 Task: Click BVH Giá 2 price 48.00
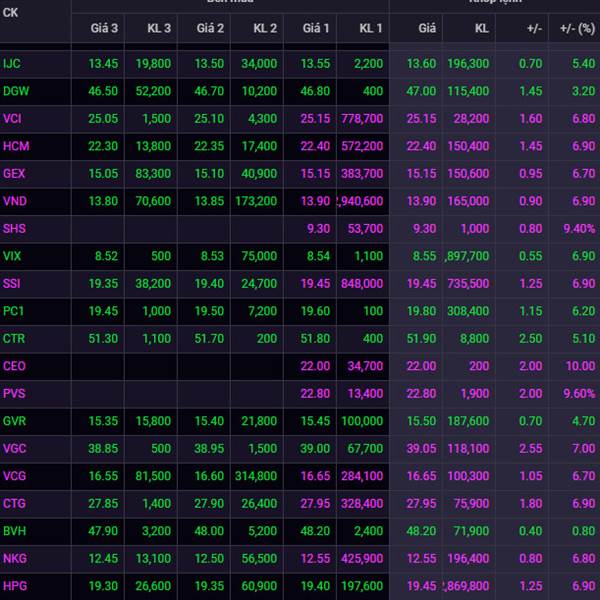coord(209,531)
